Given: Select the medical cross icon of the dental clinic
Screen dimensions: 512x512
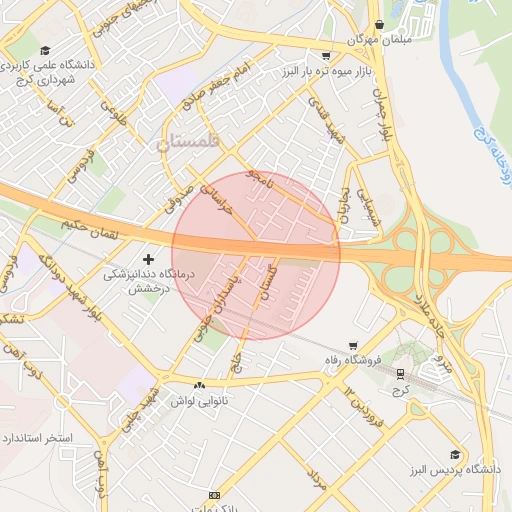Looking at the screenshot, I should [x=148, y=259].
